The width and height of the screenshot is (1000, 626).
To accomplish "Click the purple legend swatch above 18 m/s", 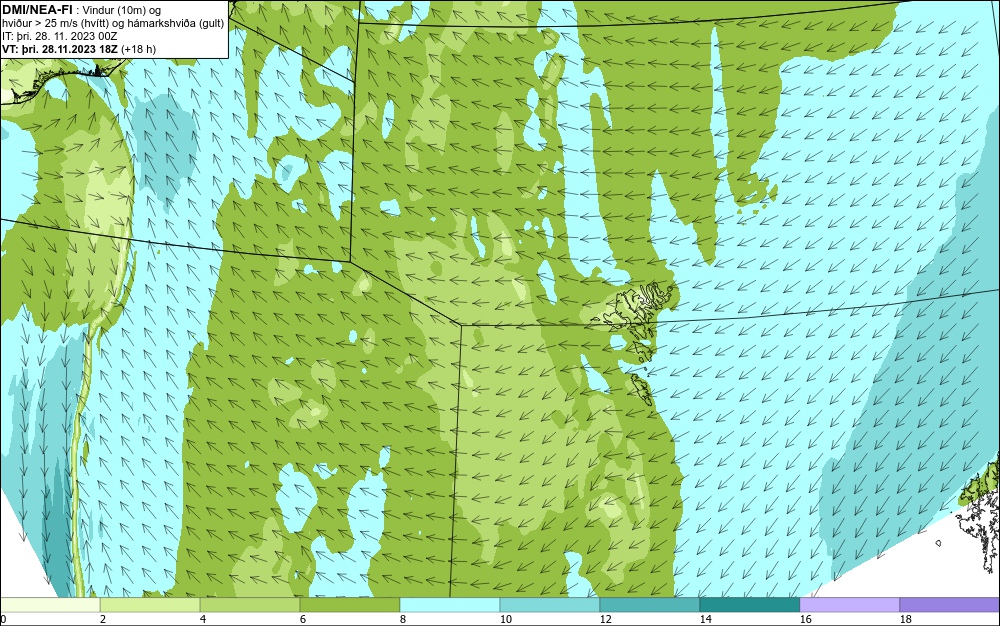I will coord(950,604).
